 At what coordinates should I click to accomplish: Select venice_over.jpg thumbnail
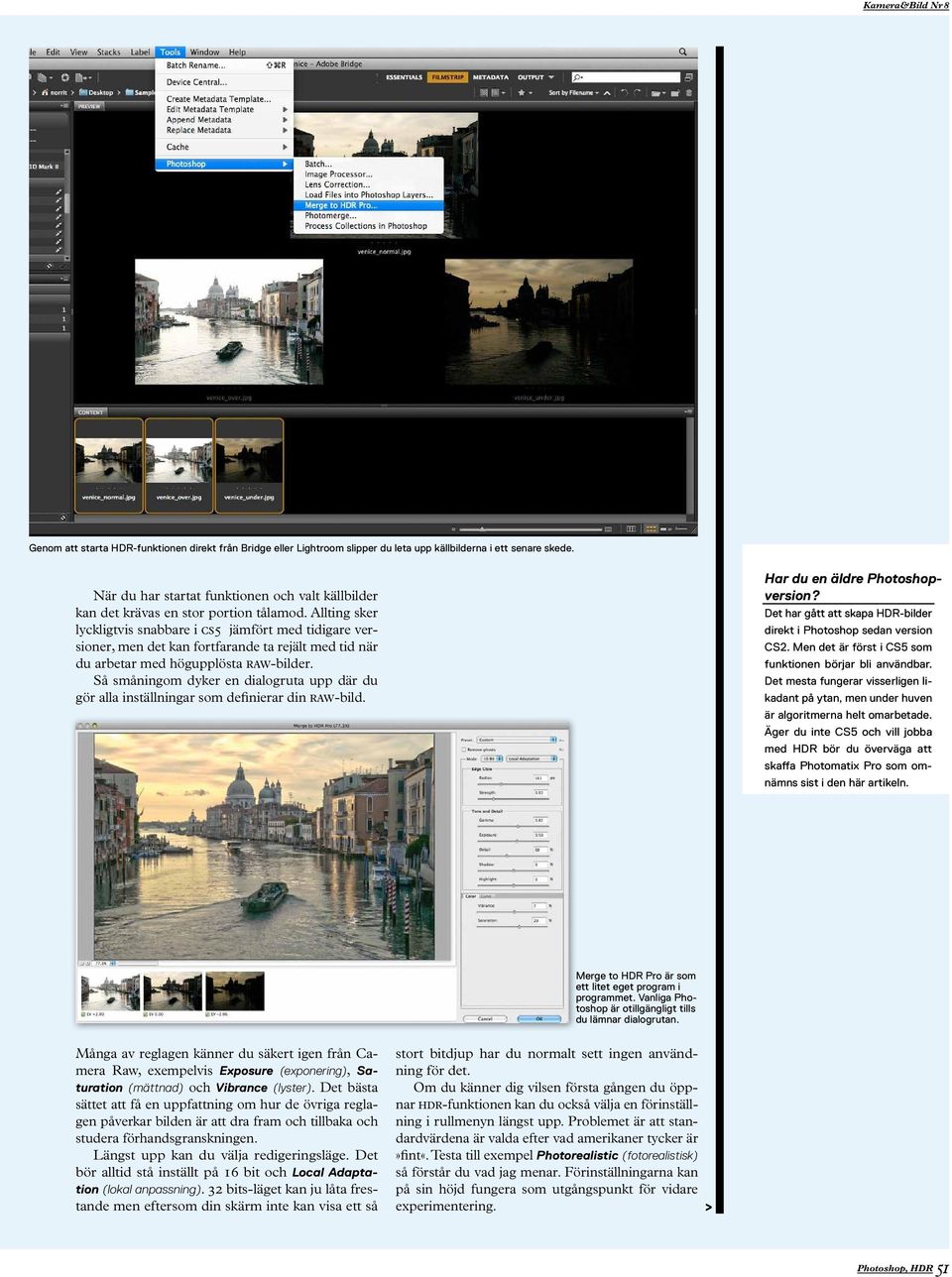pyautogui.click(x=178, y=465)
